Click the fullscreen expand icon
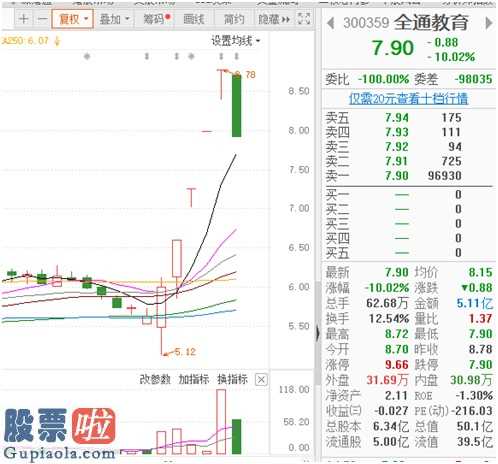This screenshot has width=498, height=464. (x=304, y=19)
